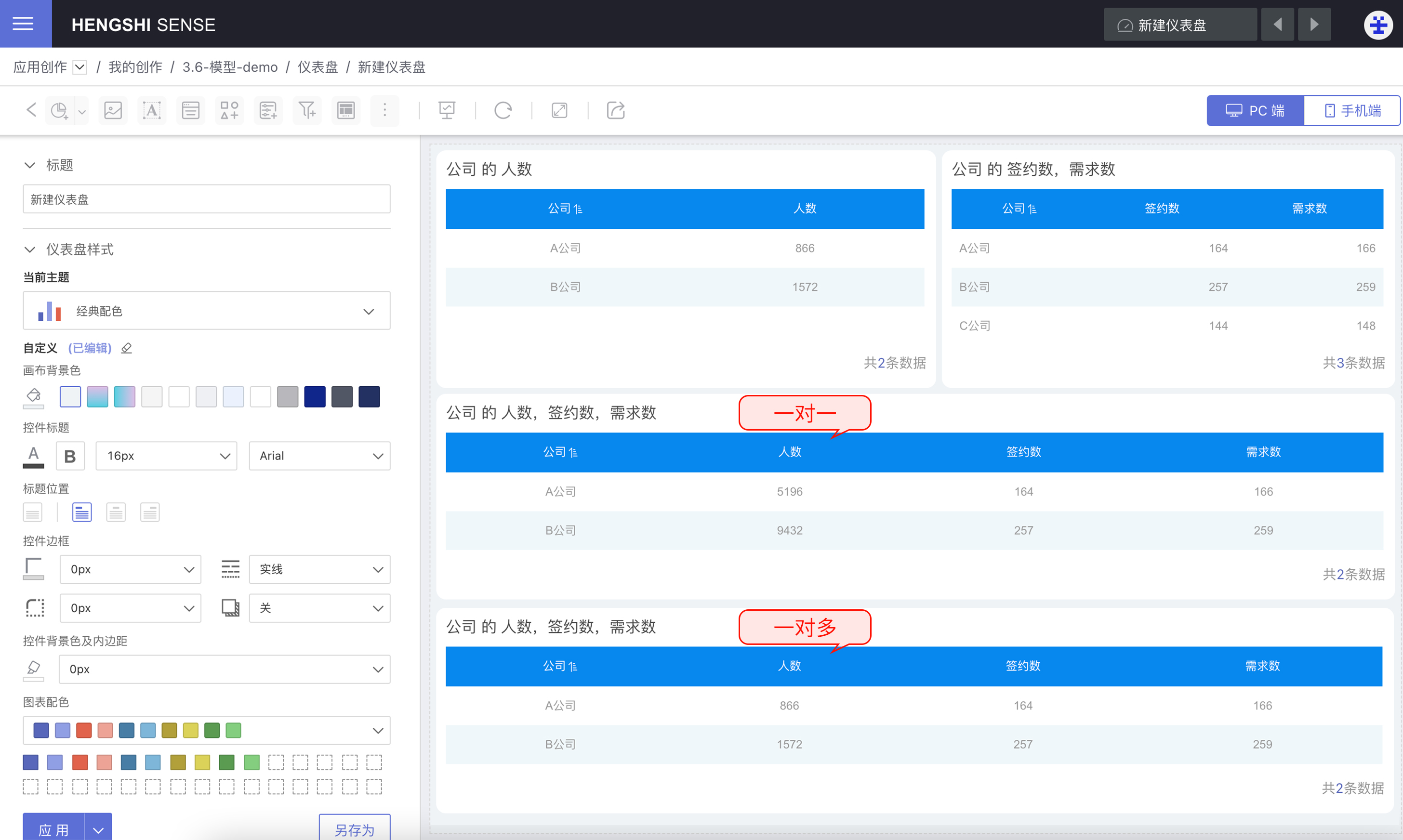The width and height of the screenshot is (1403, 840).
Task: Choose the pink-teal gradient background swatch
Action: [97, 397]
